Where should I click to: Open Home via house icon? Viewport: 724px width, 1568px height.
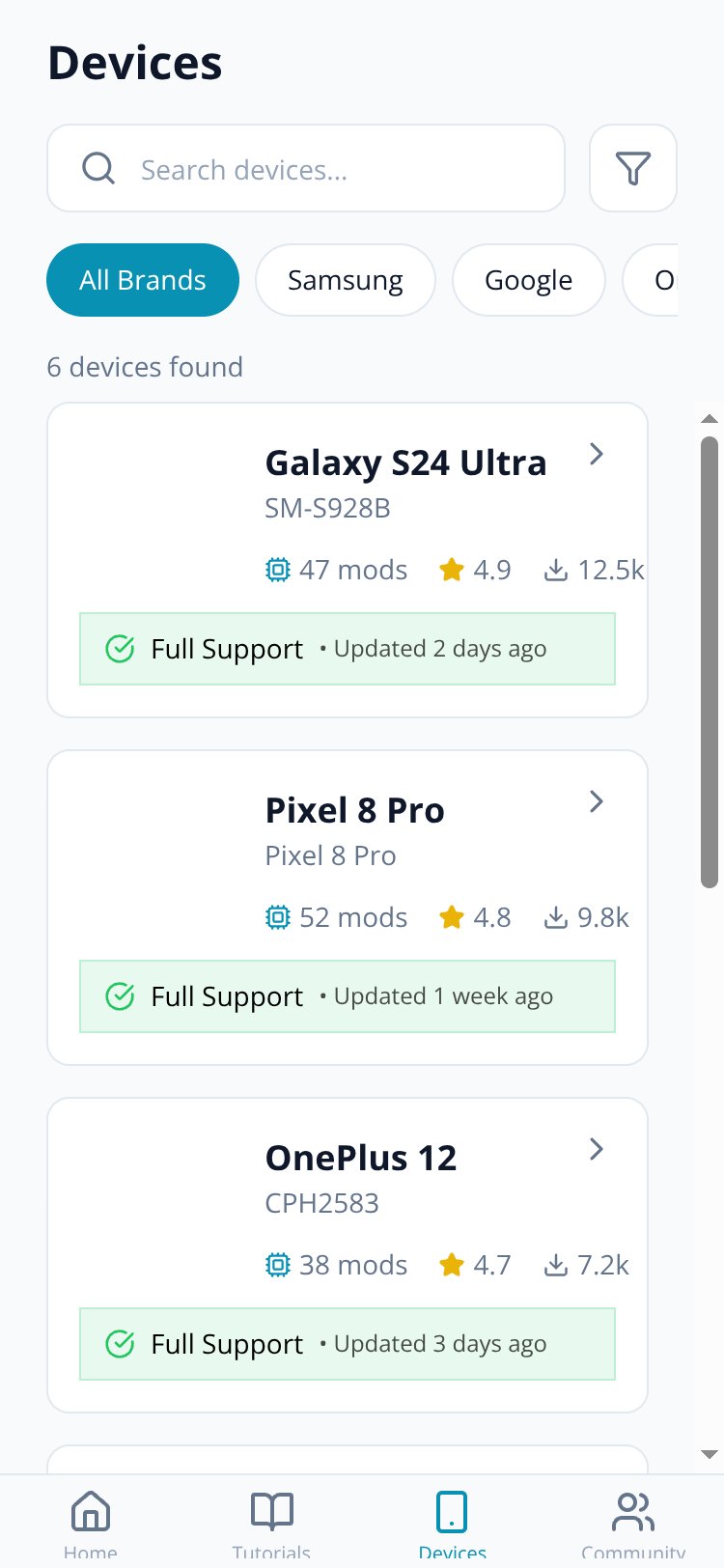[91, 1511]
